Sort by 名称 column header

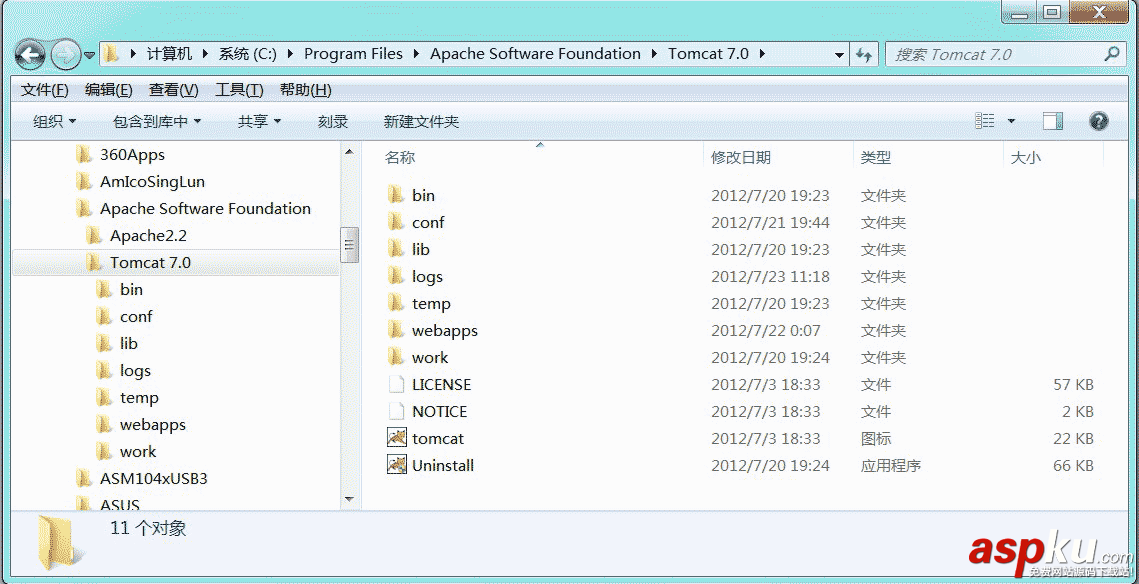[400, 158]
